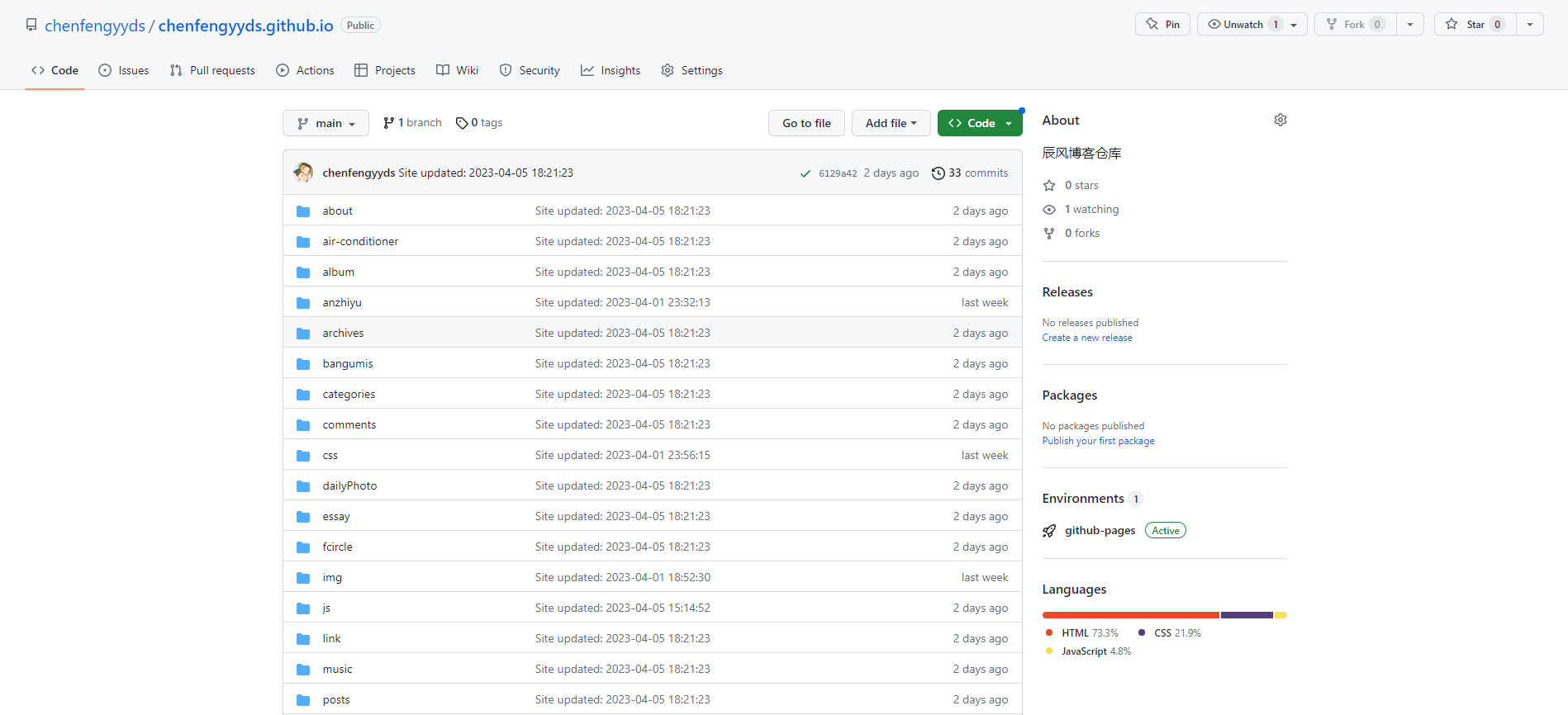The width and height of the screenshot is (1568, 715).
Task: Click the eye icon beside 1 watching
Action: [1049, 210]
